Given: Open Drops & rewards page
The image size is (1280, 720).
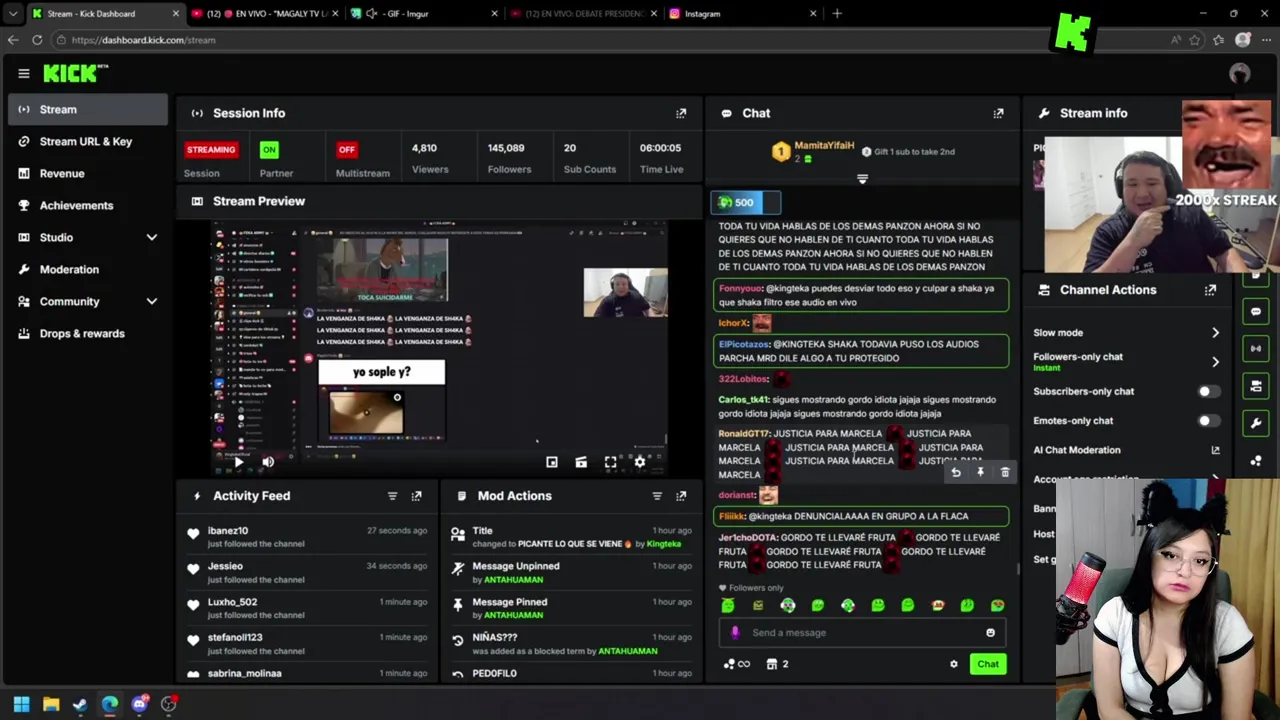Looking at the screenshot, I should 88,333.
